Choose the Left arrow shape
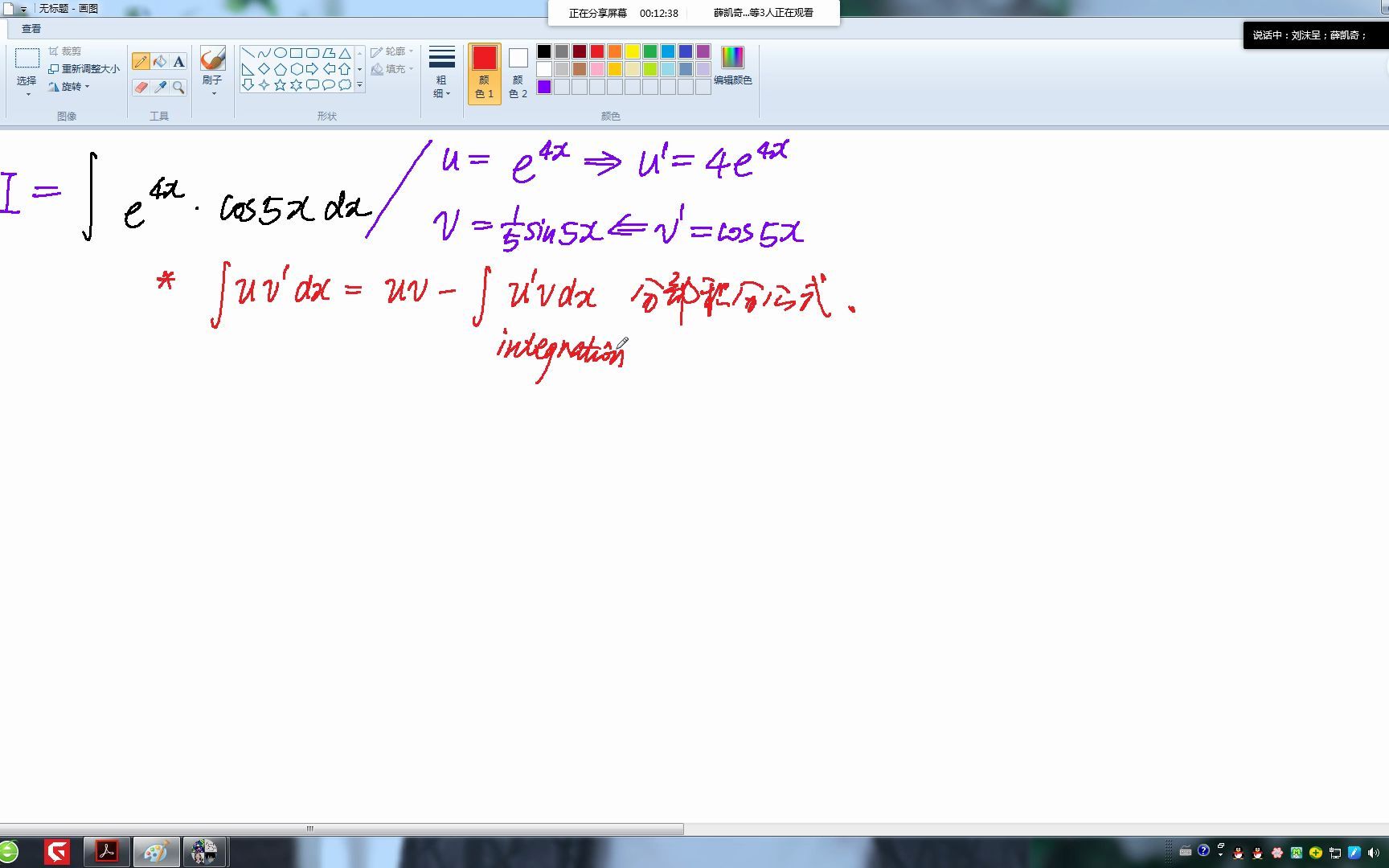This screenshot has height=868, width=1389. click(328, 69)
